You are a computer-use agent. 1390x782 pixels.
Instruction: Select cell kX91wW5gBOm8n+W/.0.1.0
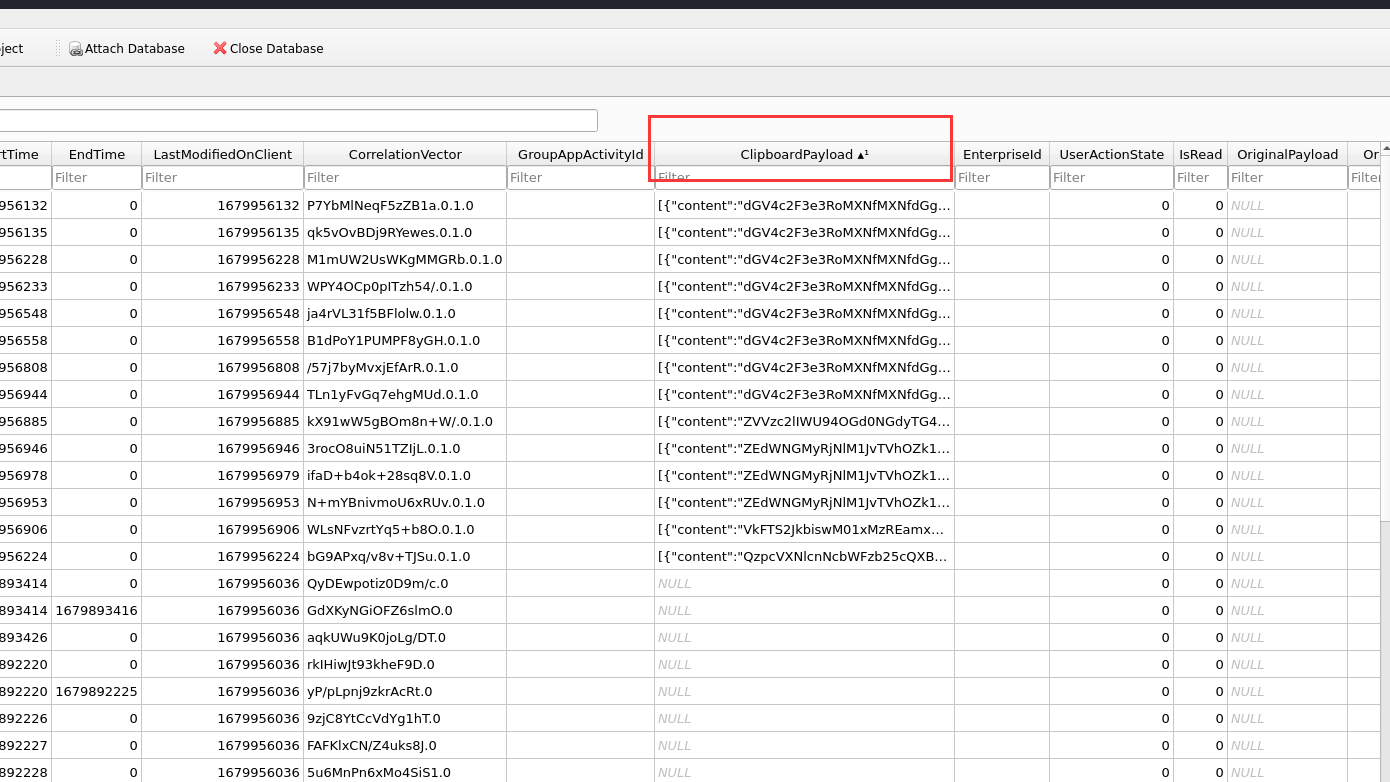[x=405, y=421]
